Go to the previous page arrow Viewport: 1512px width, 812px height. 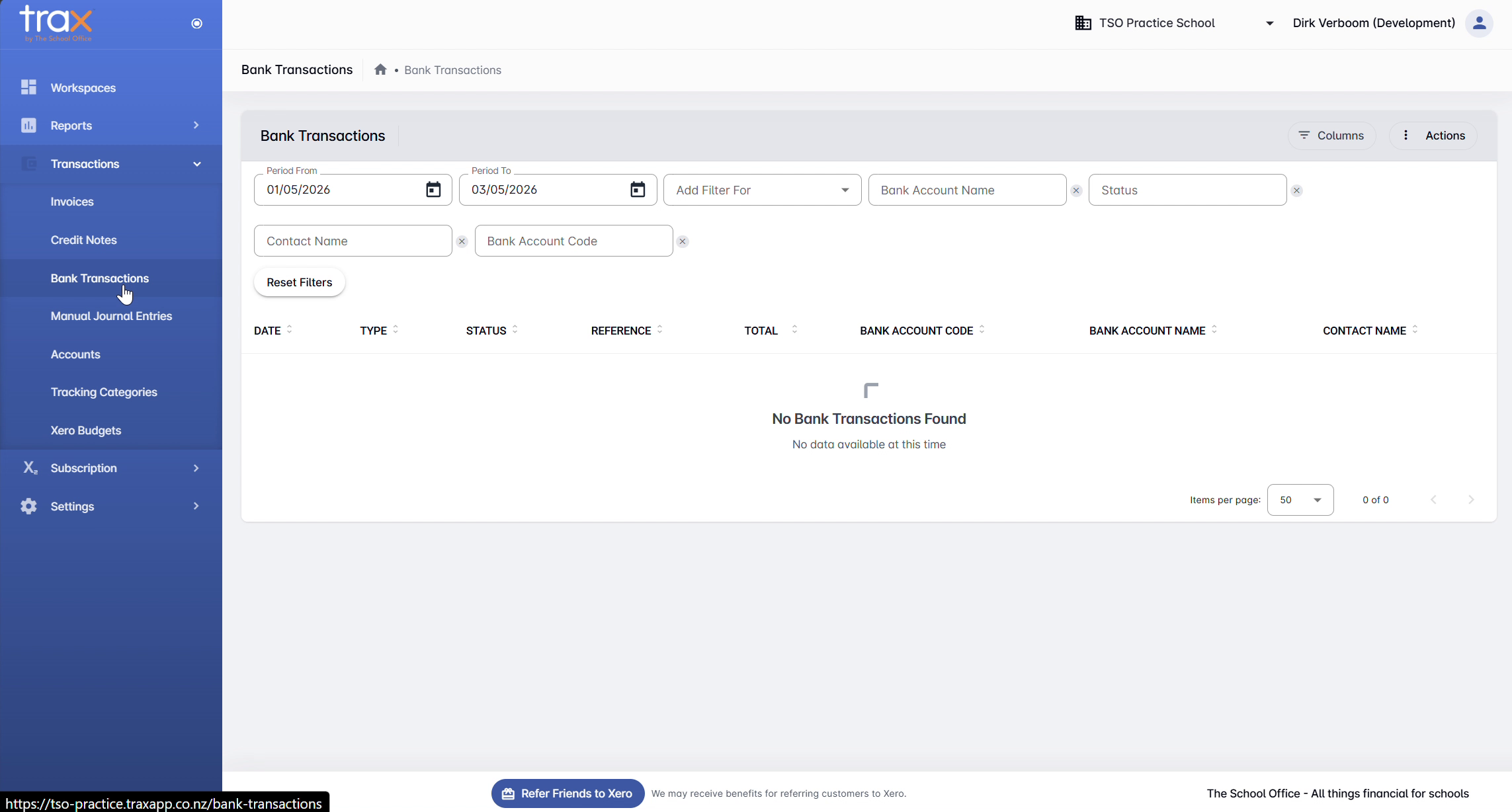point(1433,500)
